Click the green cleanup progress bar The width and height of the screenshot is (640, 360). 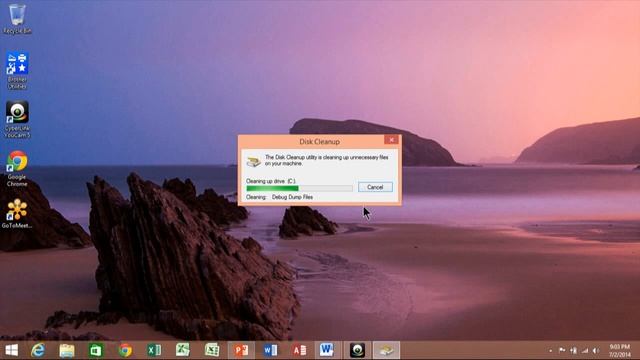pyautogui.click(x=299, y=188)
